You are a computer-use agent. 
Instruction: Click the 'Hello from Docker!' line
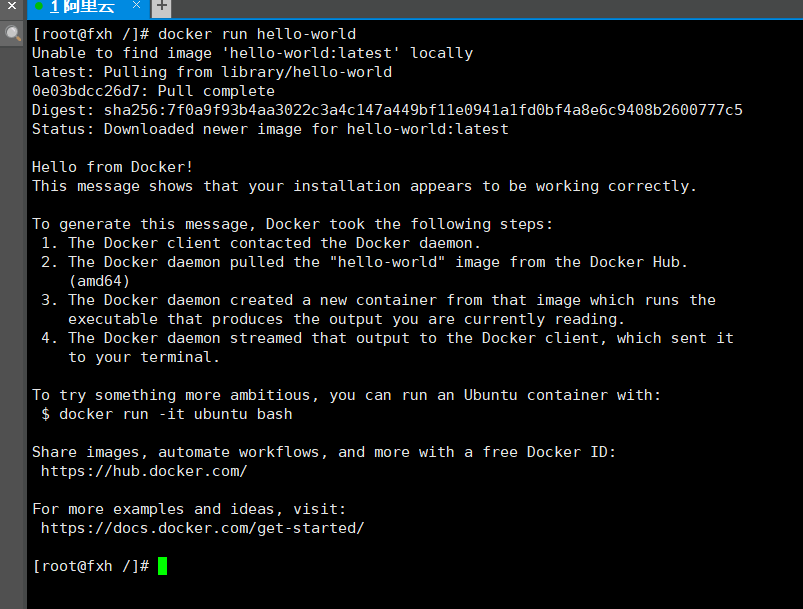pyautogui.click(x=112, y=167)
